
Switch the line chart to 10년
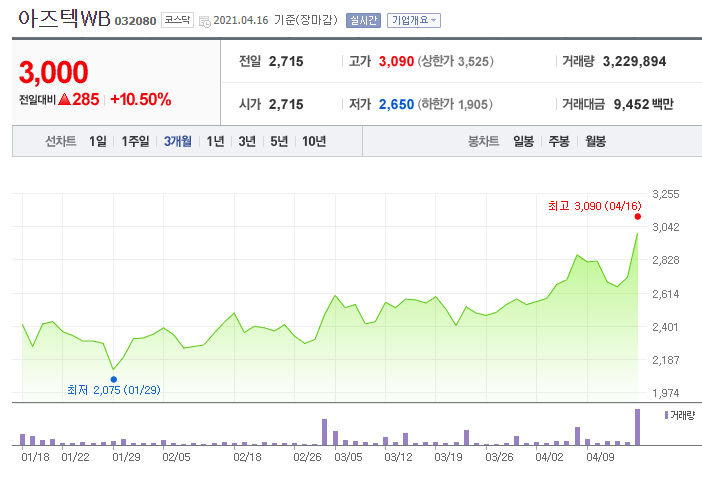point(314,142)
